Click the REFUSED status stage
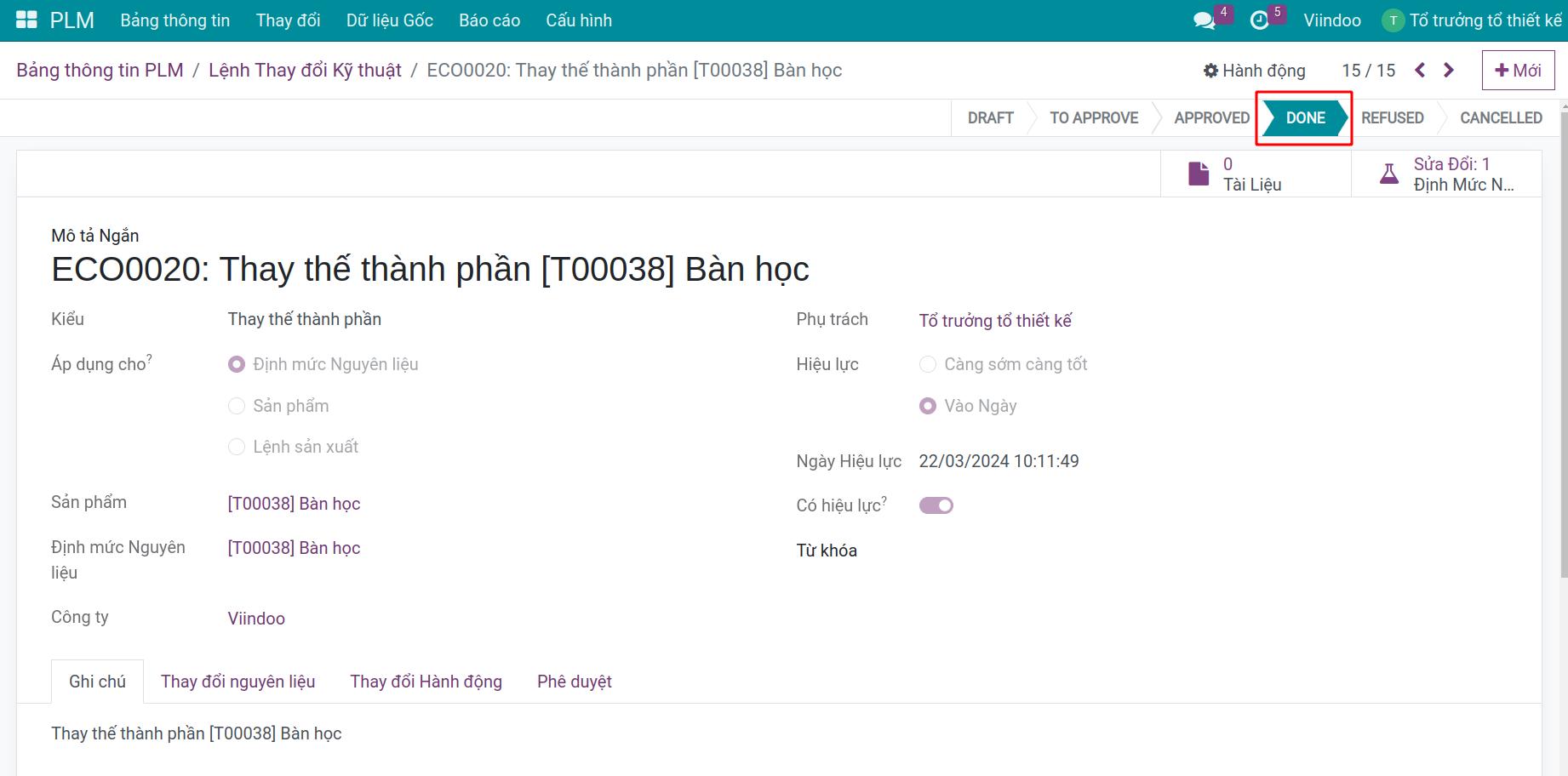Image resolution: width=1568 pixels, height=776 pixels. pyautogui.click(x=1392, y=118)
